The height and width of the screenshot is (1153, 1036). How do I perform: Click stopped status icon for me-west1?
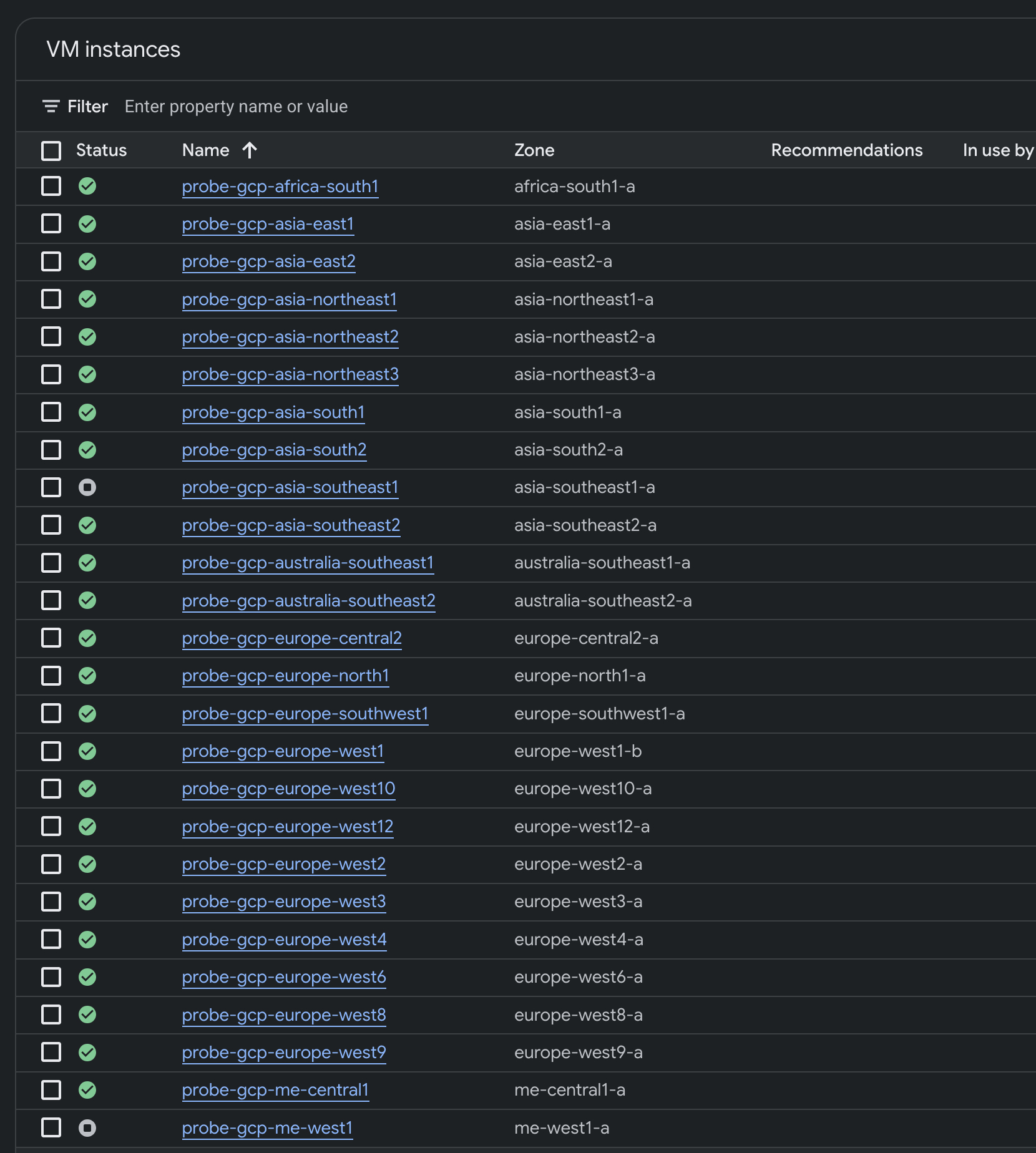point(87,1127)
